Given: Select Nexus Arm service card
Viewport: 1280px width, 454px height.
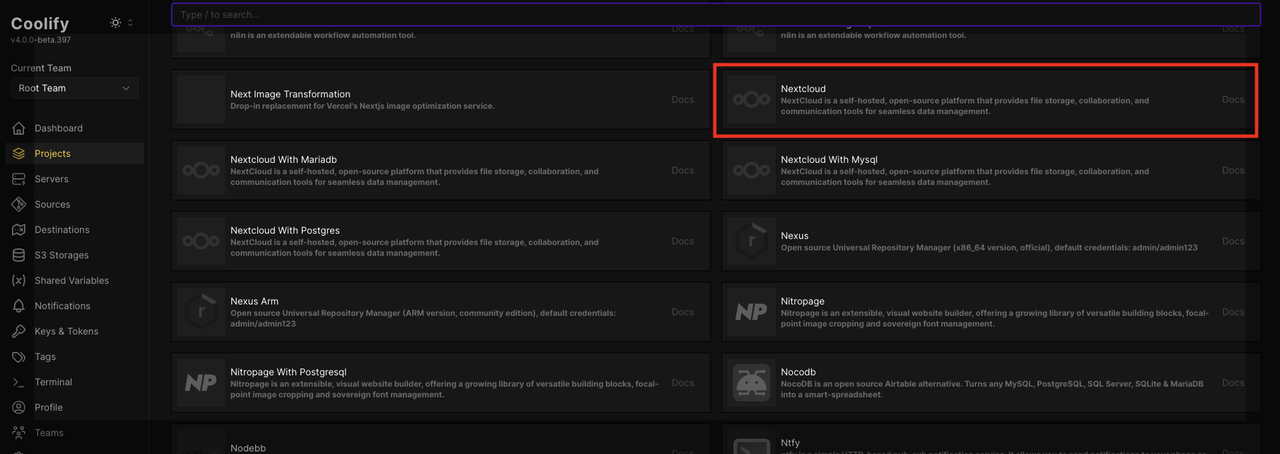Looking at the screenshot, I should point(440,312).
